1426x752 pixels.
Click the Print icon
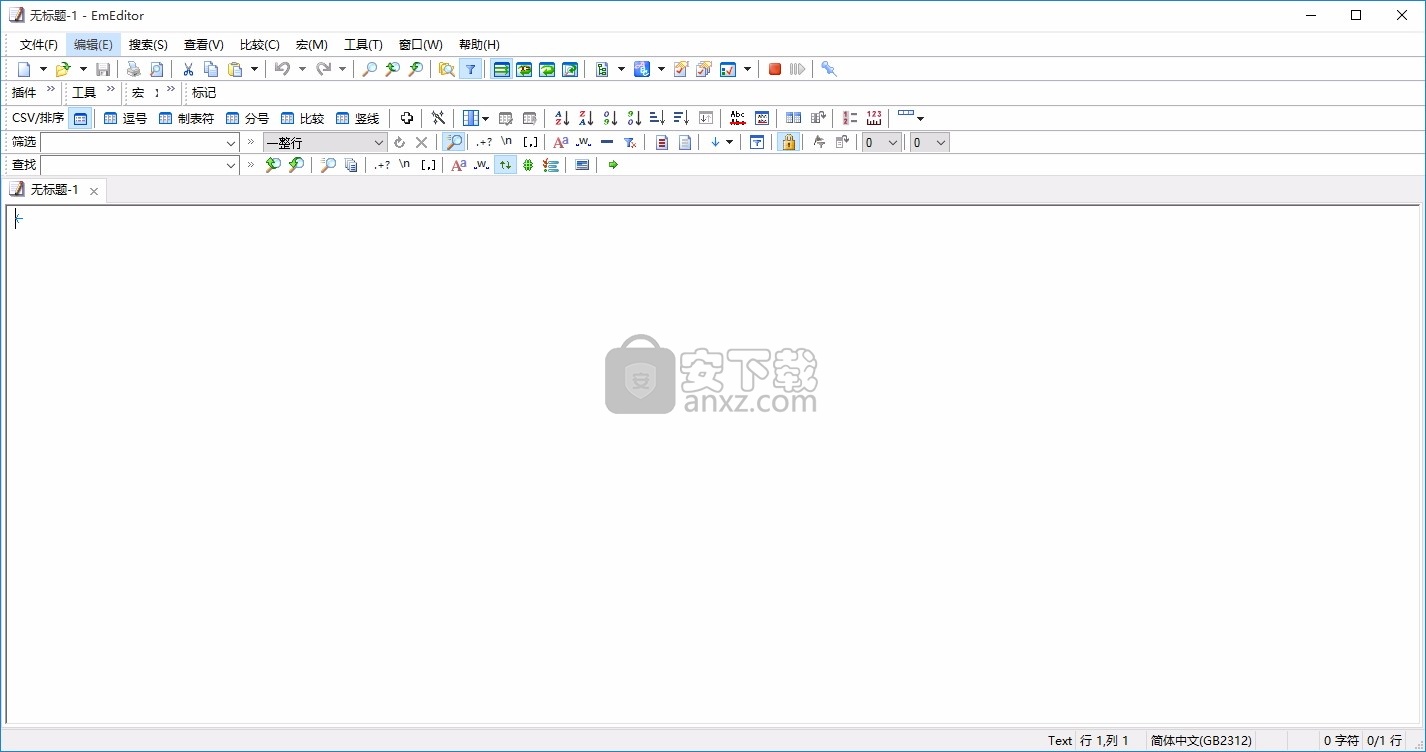pos(133,69)
